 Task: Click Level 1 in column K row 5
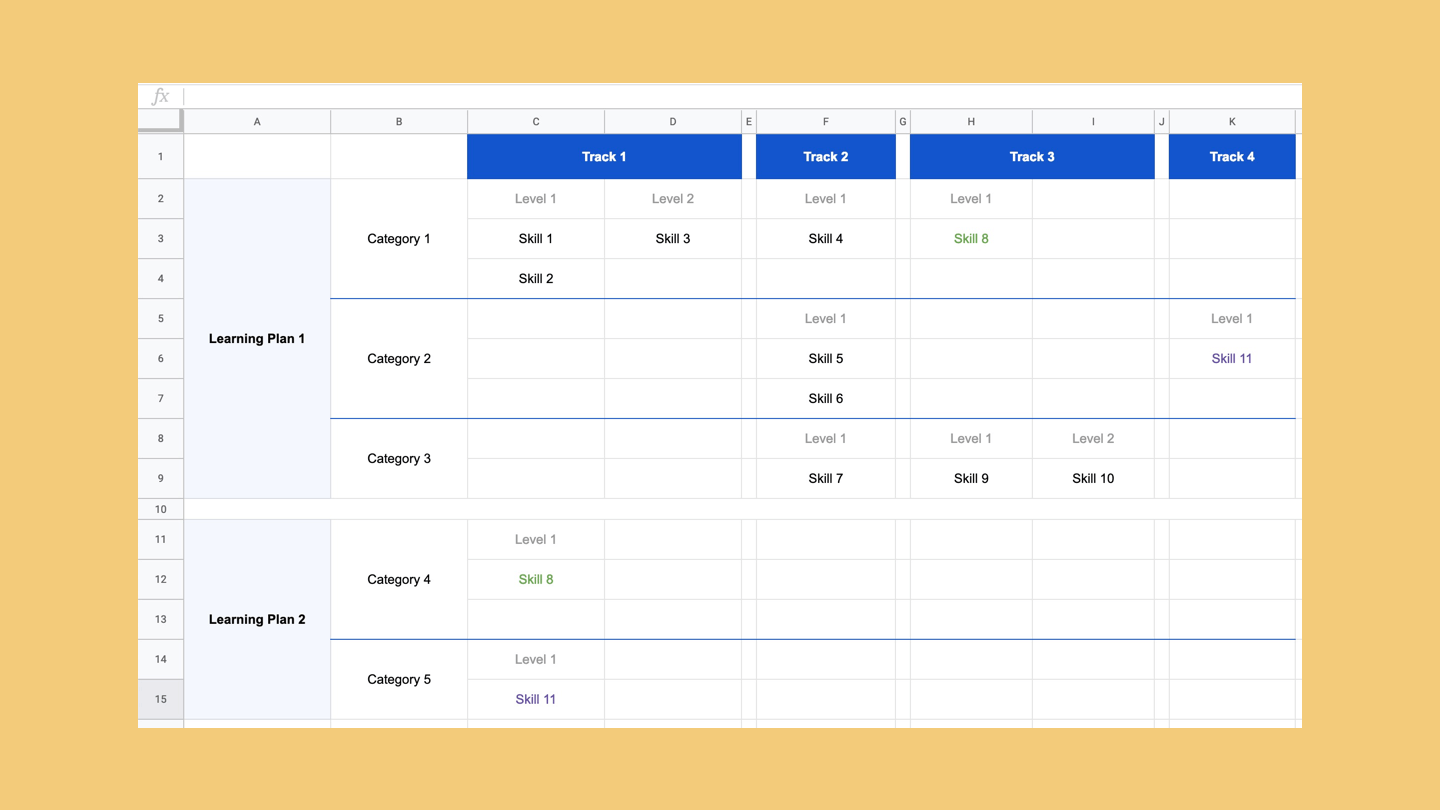(x=1232, y=319)
